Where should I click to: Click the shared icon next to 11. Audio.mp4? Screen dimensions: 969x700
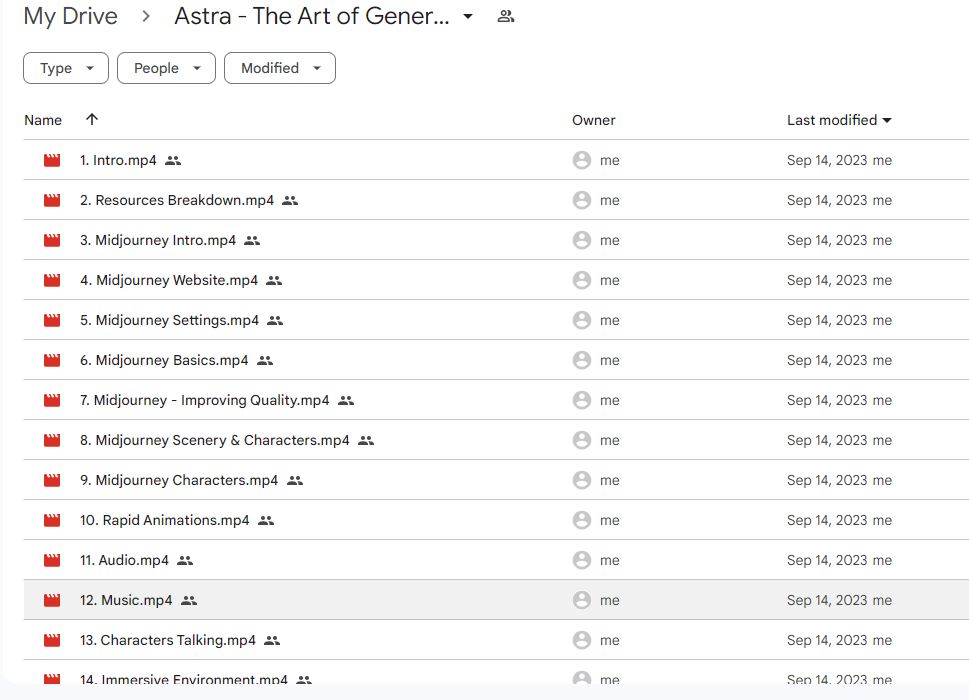click(x=185, y=560)
